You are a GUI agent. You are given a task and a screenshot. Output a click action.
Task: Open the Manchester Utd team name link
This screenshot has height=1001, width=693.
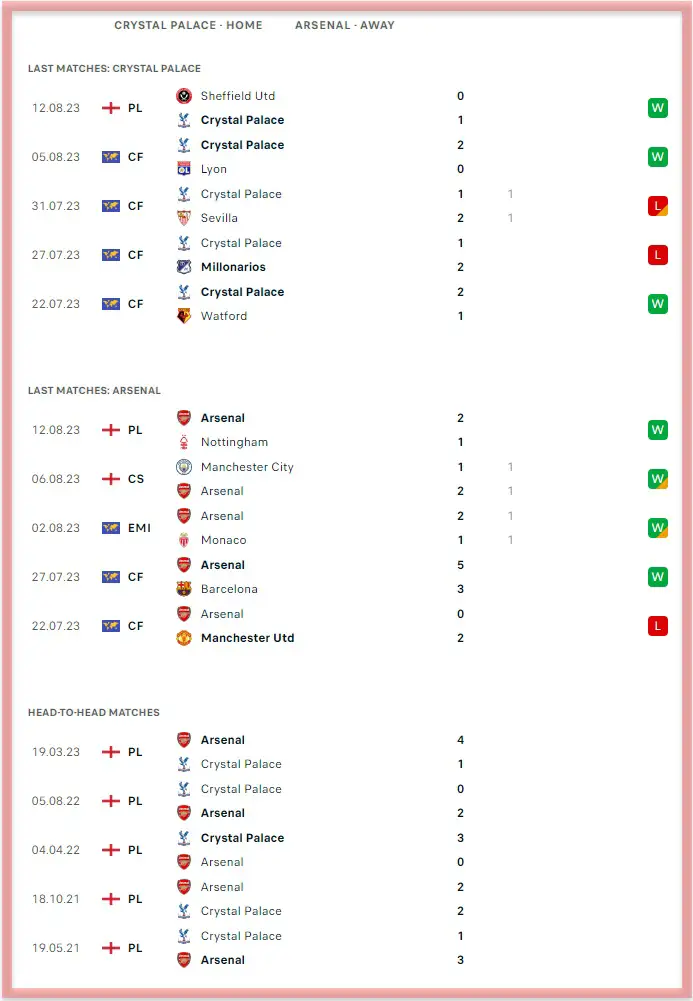pos(247,638)
